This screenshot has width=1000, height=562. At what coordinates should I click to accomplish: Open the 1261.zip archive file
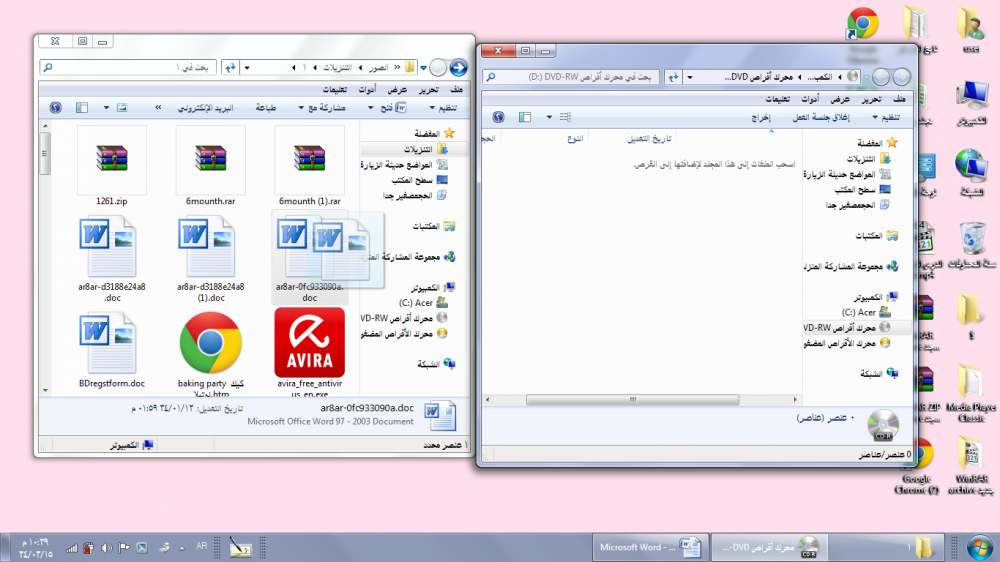[111, 160]
